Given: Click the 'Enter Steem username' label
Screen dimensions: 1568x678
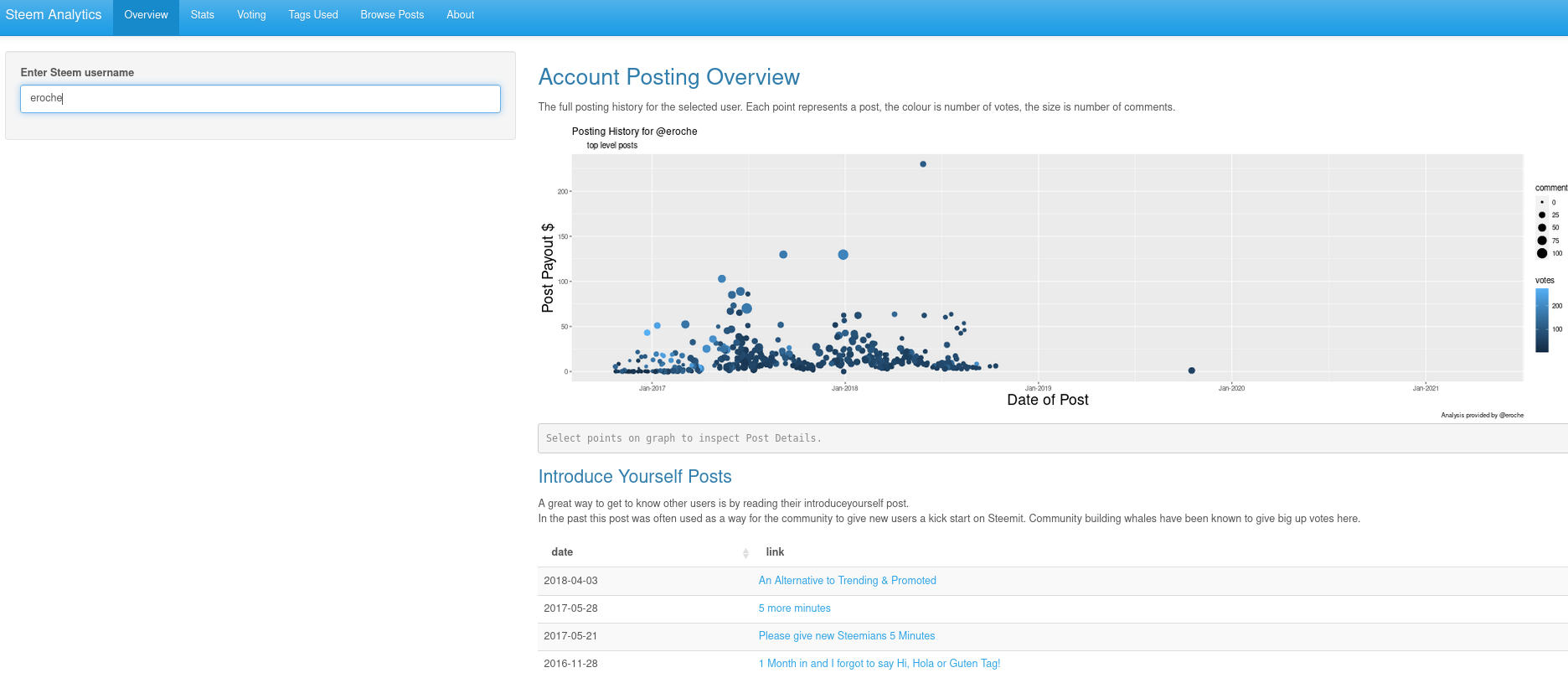Looking at the screenshot, I should click(x=77, y=73).
